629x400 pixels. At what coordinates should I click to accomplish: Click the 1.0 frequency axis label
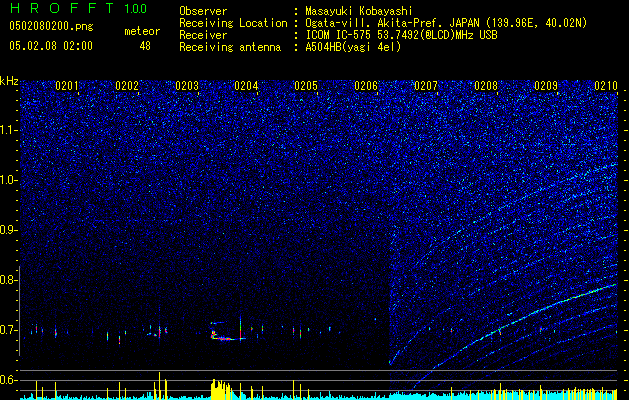click(9, 180)
